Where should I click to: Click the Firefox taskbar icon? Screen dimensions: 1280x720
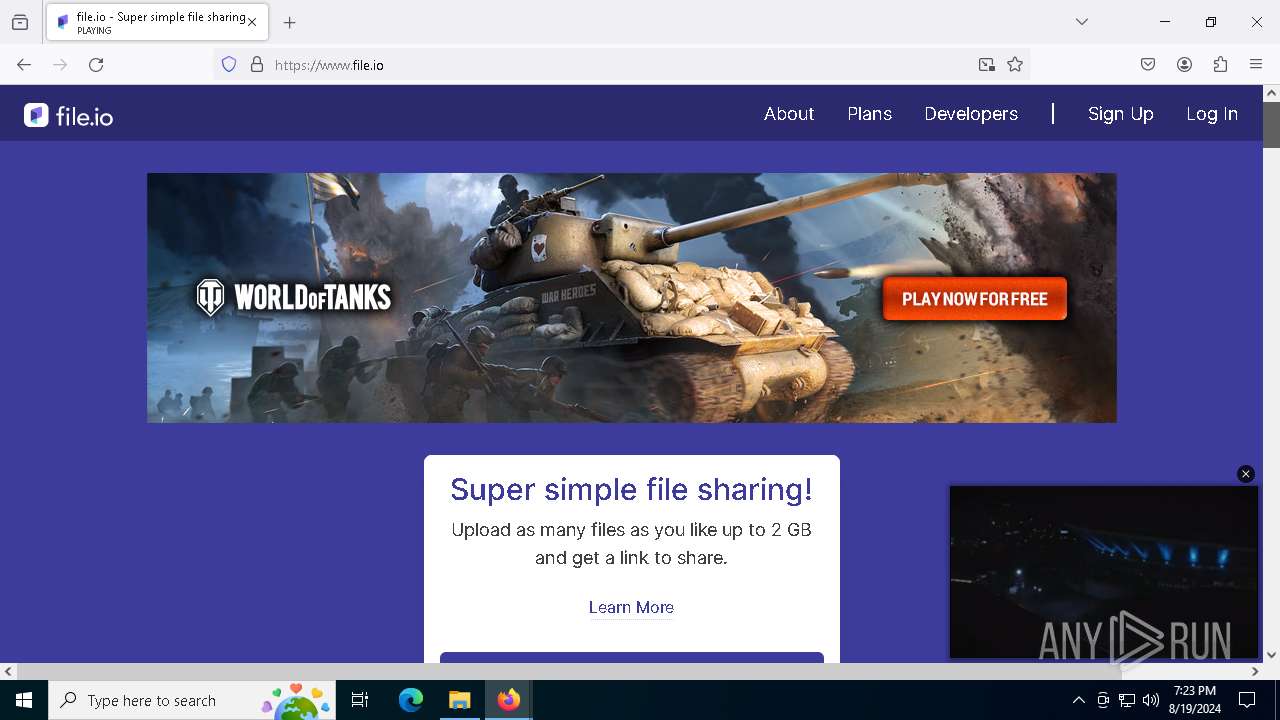(x=509, y=701)
